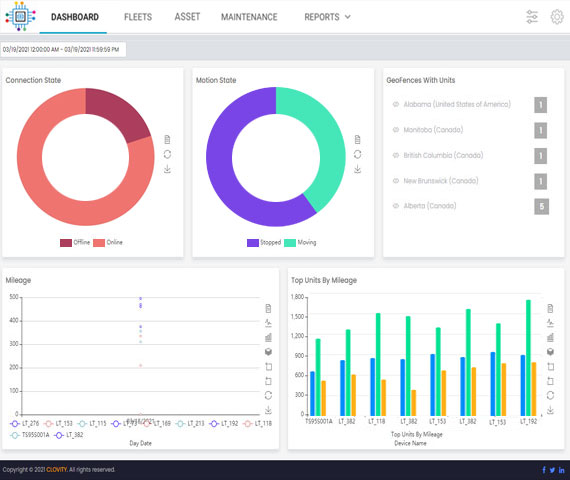Restore the Top Units chart with refresh icon
This screenshot has height=480, width=570.
[550, 395]
